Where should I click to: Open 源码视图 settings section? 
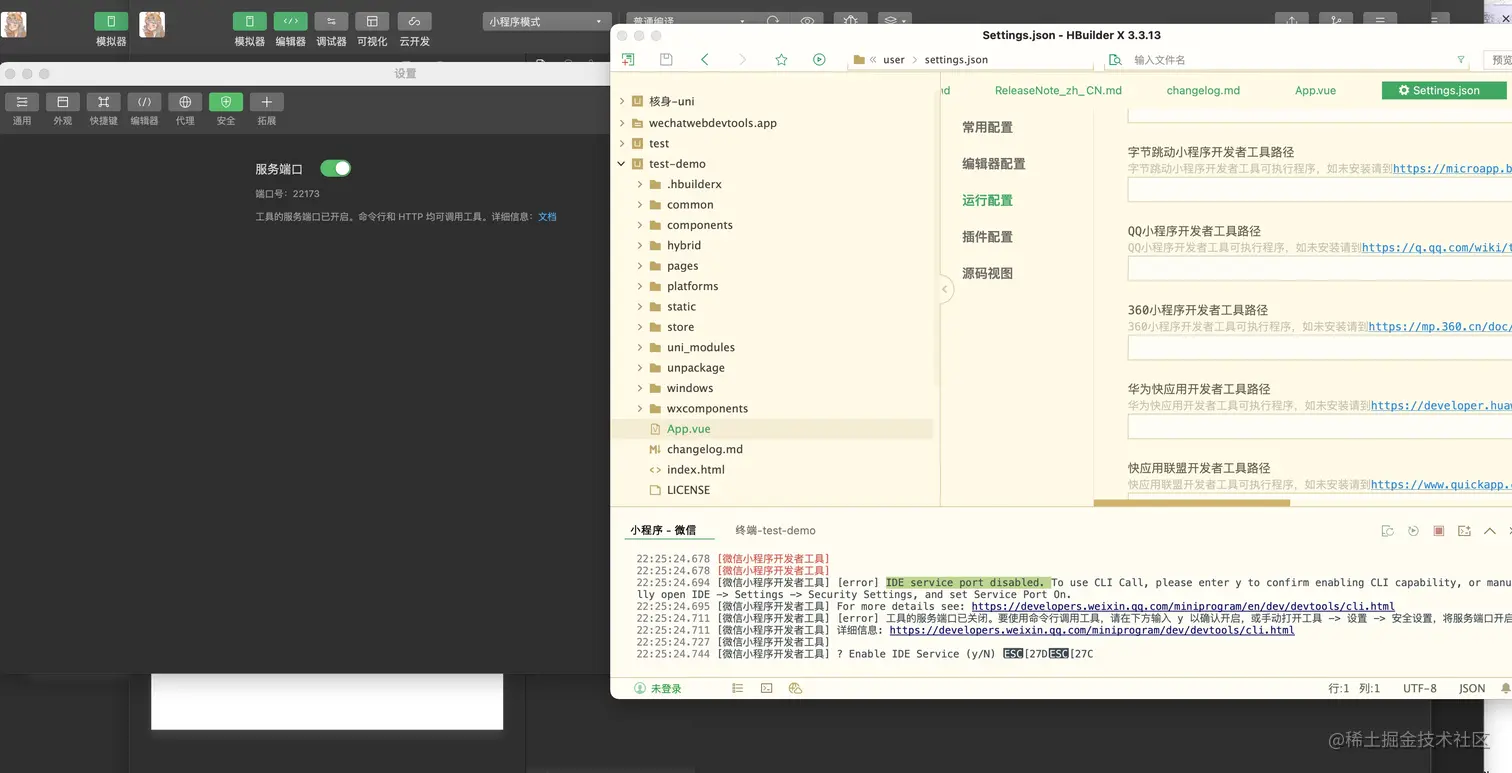987,273
